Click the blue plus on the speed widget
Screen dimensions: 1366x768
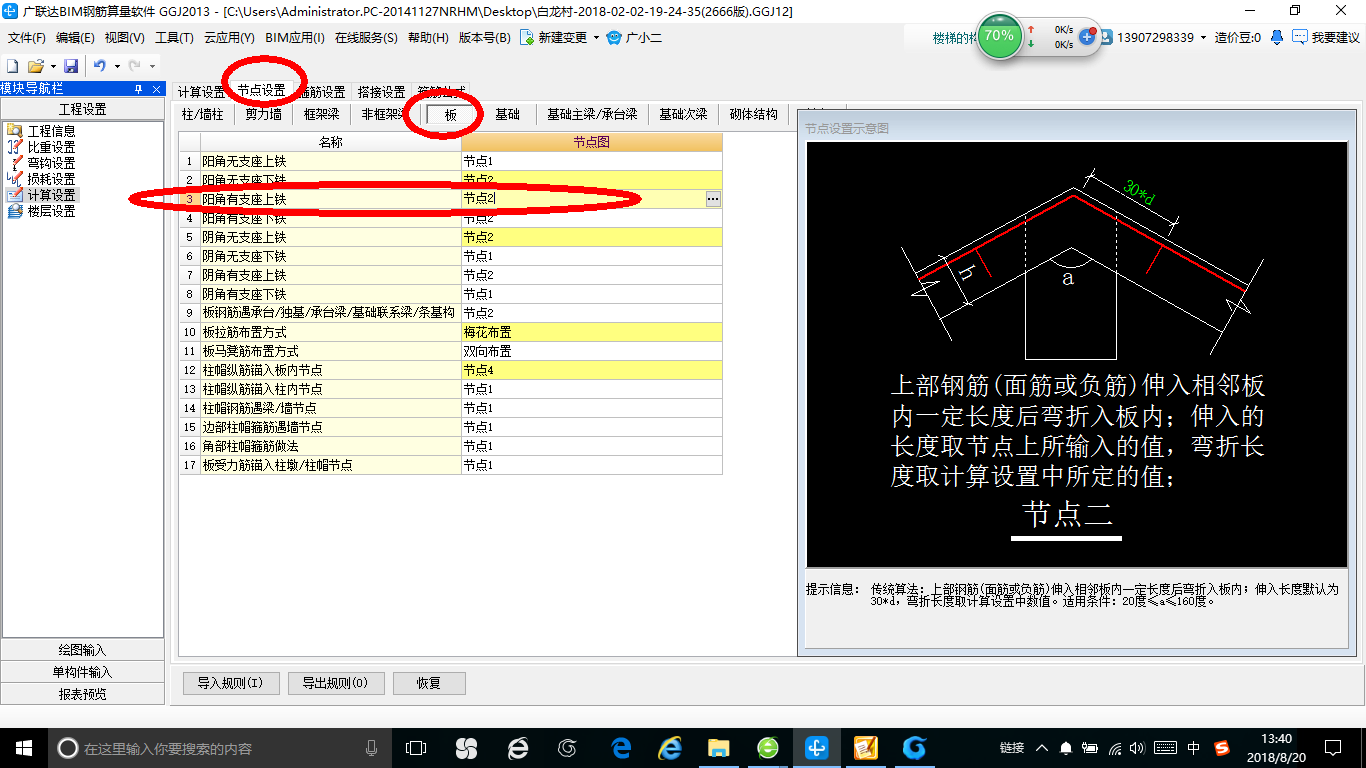coord(1087,37)
